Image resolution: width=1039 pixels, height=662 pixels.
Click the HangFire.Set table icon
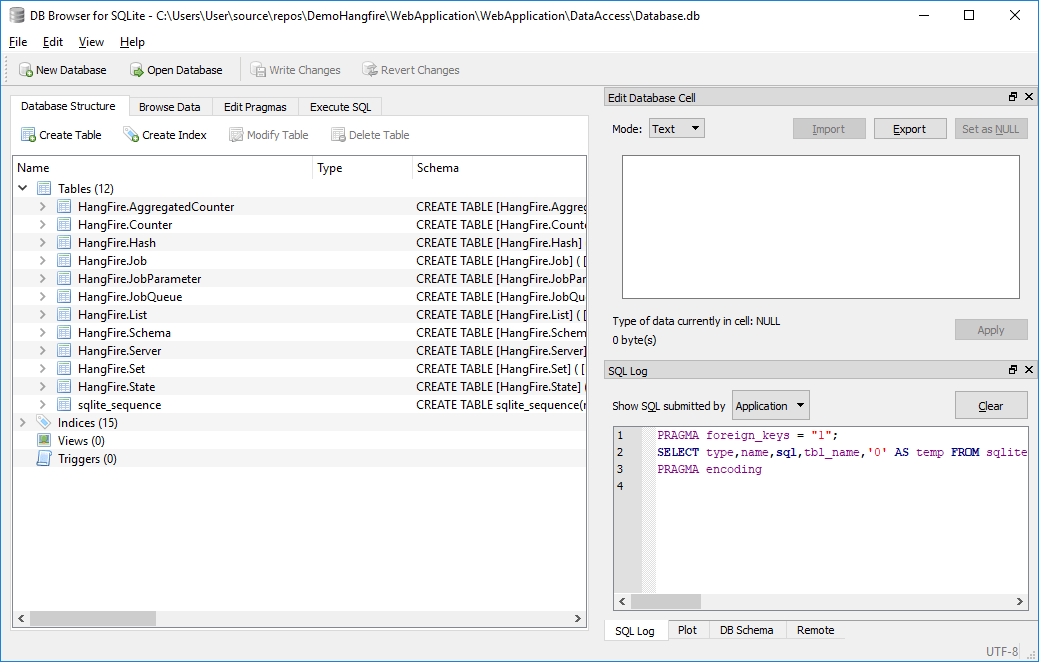64,368
